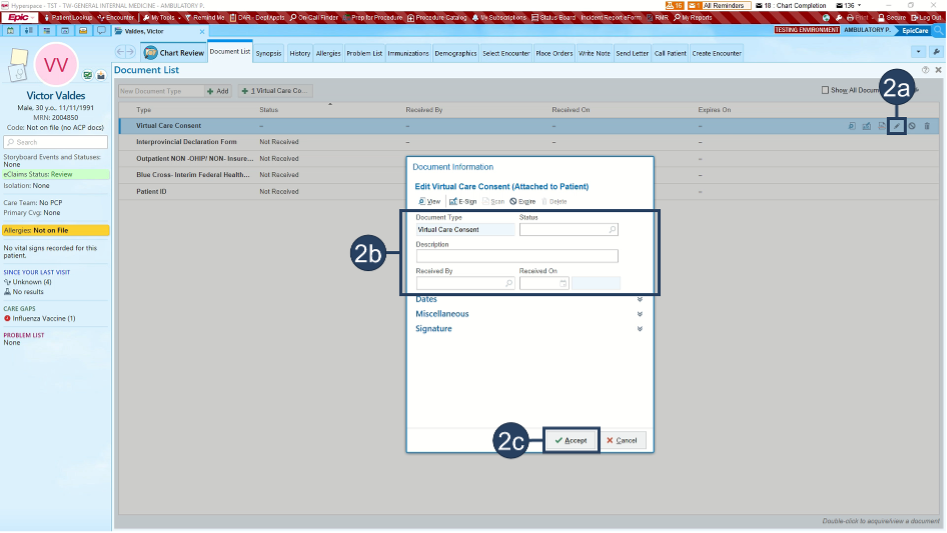Open the calendar picker in Received On field
947x533 pixels.
pos(563,284)
